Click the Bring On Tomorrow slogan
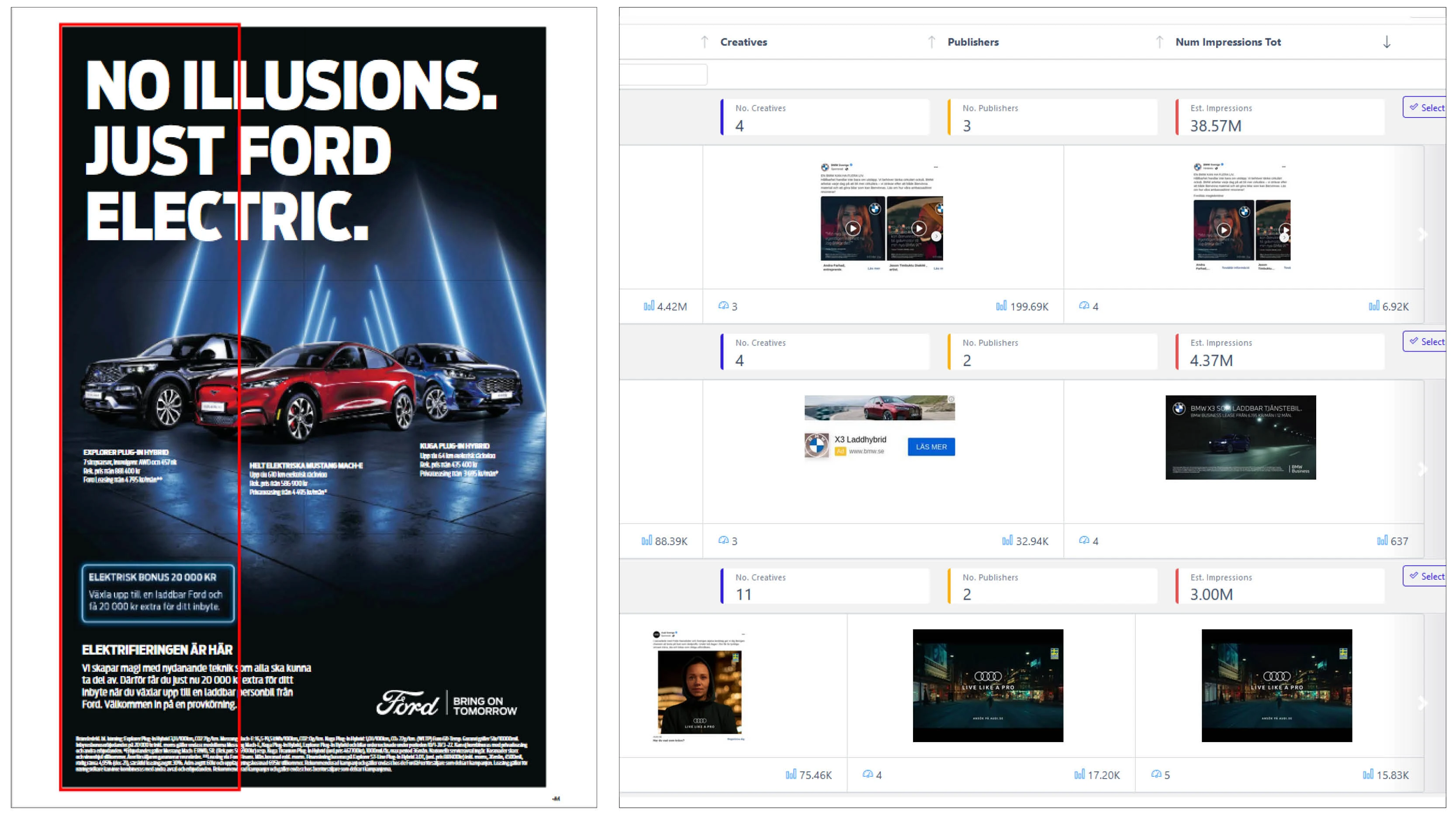 [484, 706]
